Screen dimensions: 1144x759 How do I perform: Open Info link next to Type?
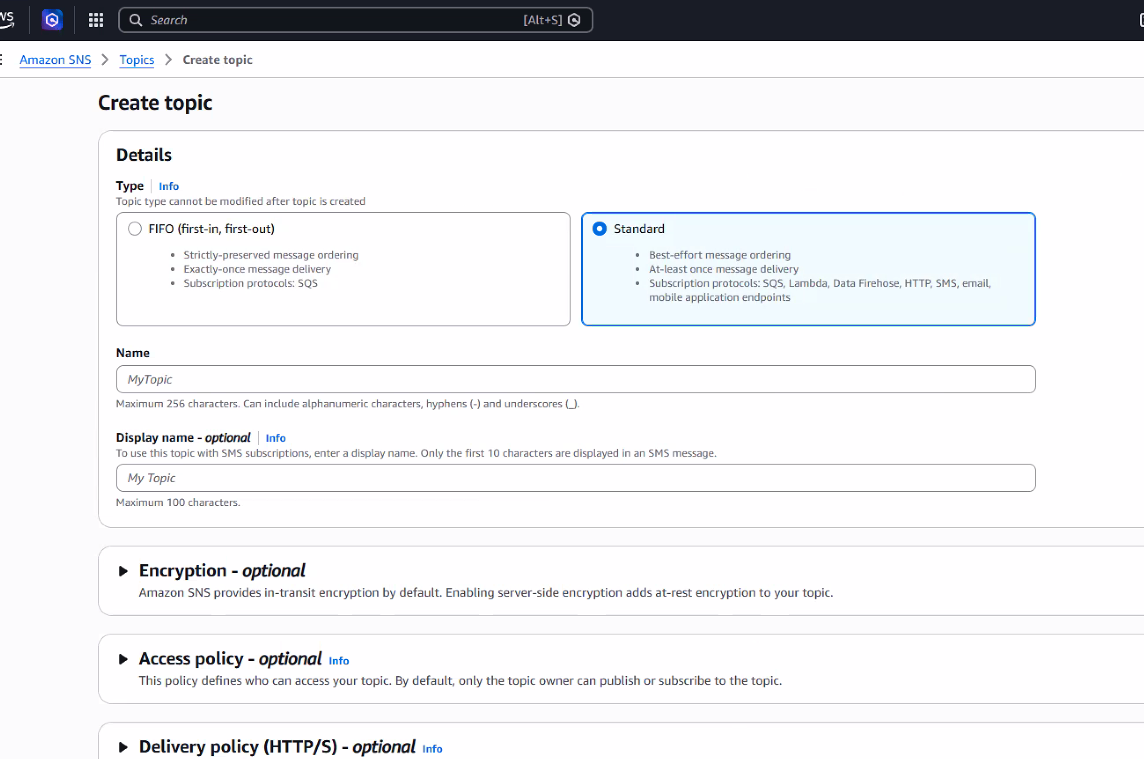pyautogui.click(x=169, y=186)
